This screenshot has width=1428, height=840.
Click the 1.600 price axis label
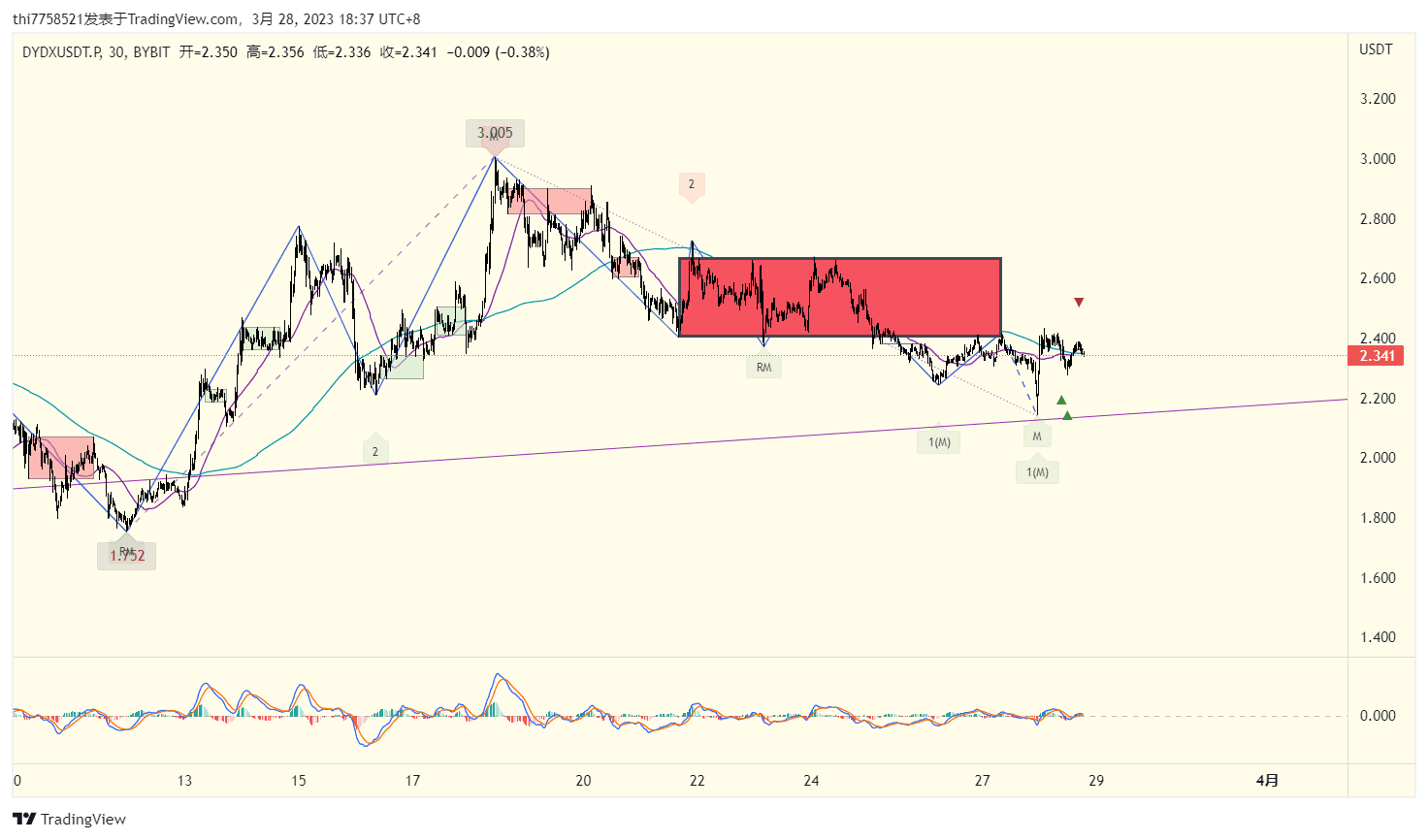pos(1378,578)
